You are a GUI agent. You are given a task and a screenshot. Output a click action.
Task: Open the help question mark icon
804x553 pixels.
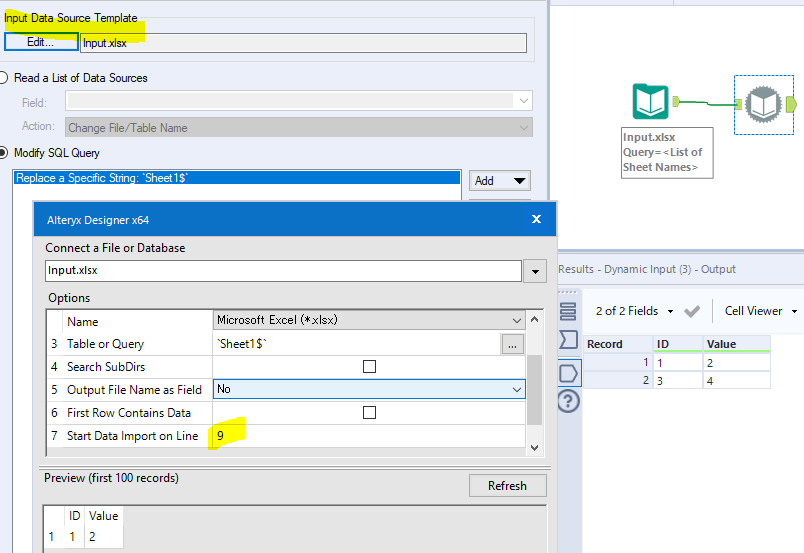point(568,401)
